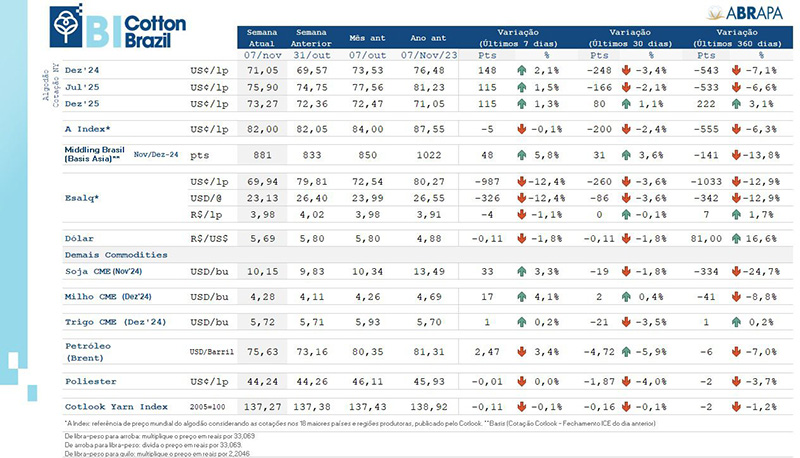Viewport: 800px width, 458px height.
Task: Click green arrow next to Dólar 16,6%
Action: (x=736, y=238)
